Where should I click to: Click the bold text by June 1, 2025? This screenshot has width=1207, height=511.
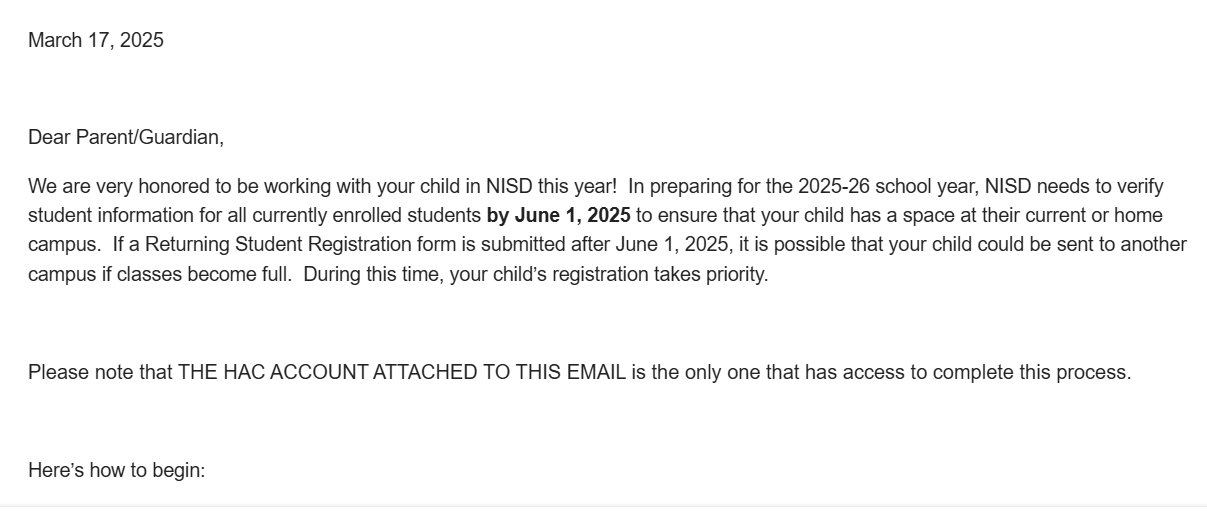(558, 216)
